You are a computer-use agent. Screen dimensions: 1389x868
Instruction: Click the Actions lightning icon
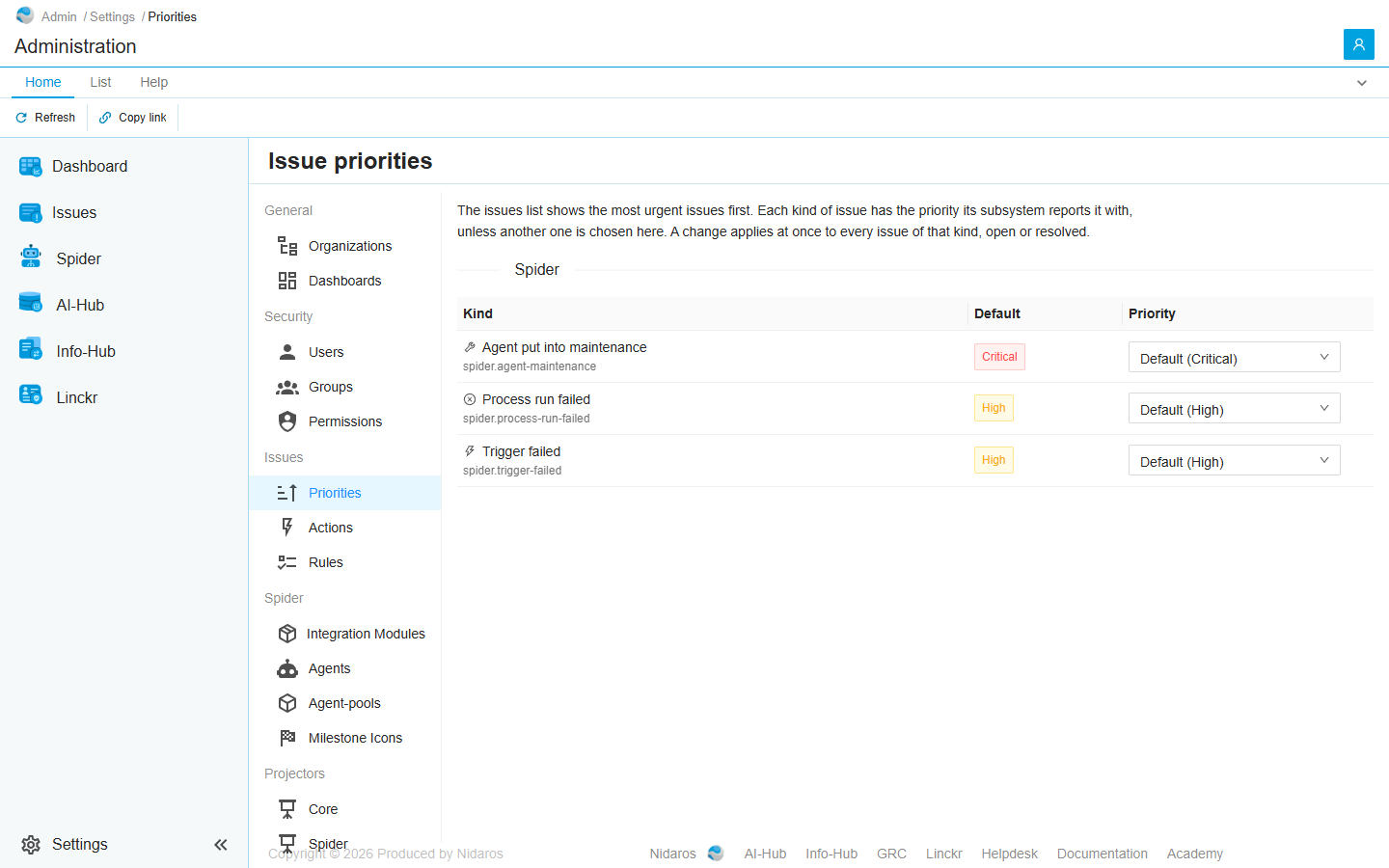tap(287, 528)
